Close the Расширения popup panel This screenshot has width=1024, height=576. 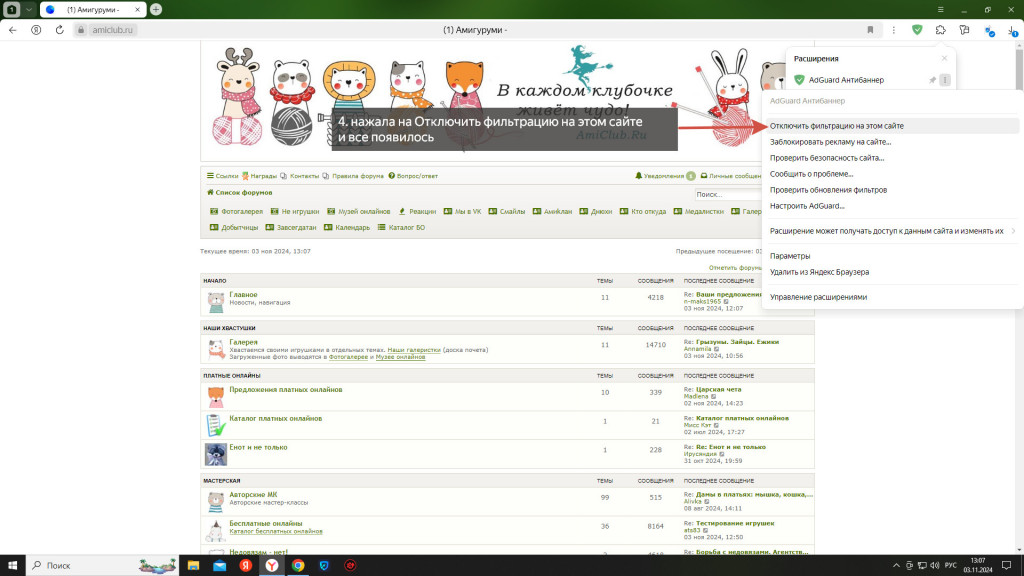click(x=944, y=59)
